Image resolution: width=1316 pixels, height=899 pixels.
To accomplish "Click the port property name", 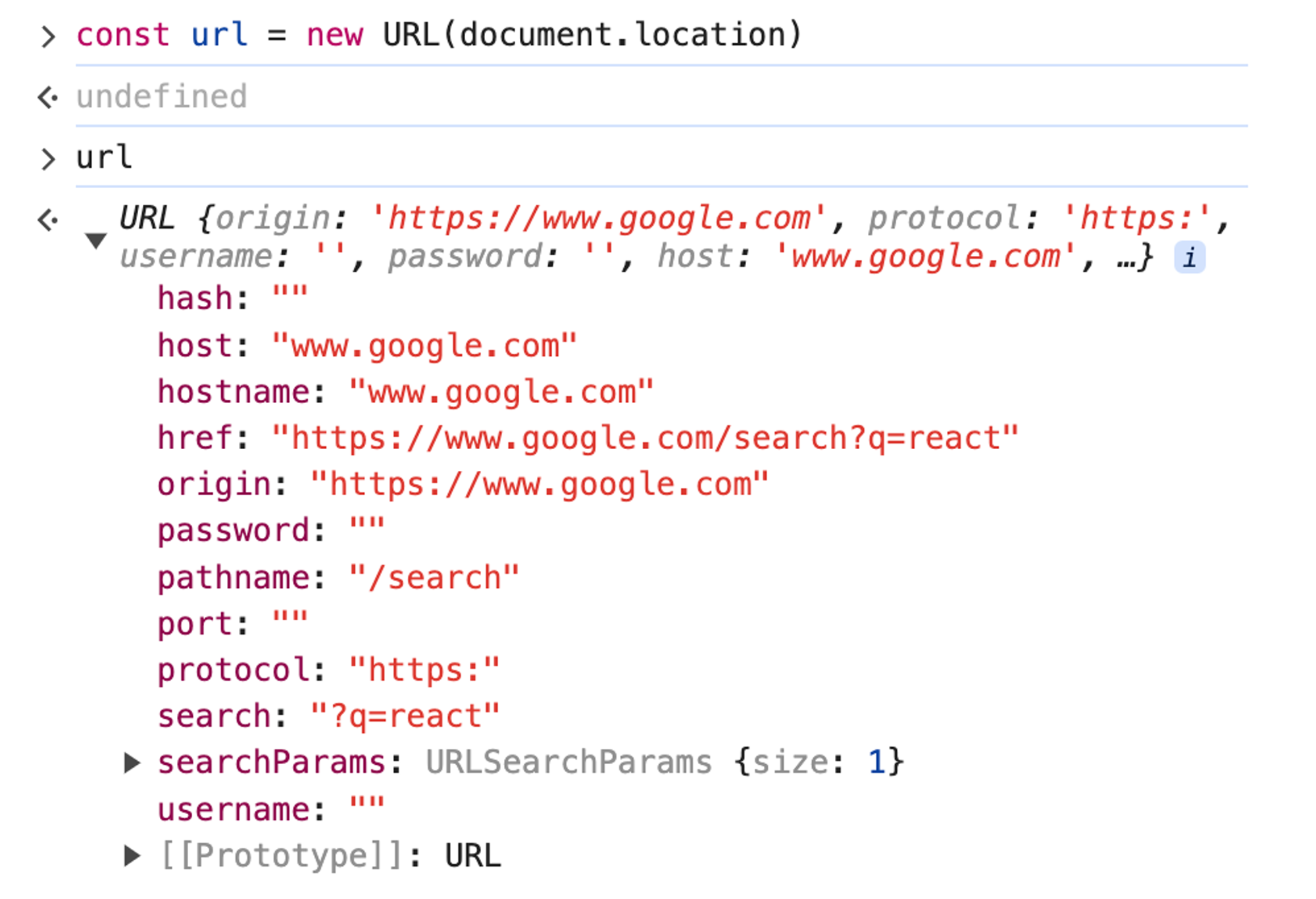I will pos(195,624).
